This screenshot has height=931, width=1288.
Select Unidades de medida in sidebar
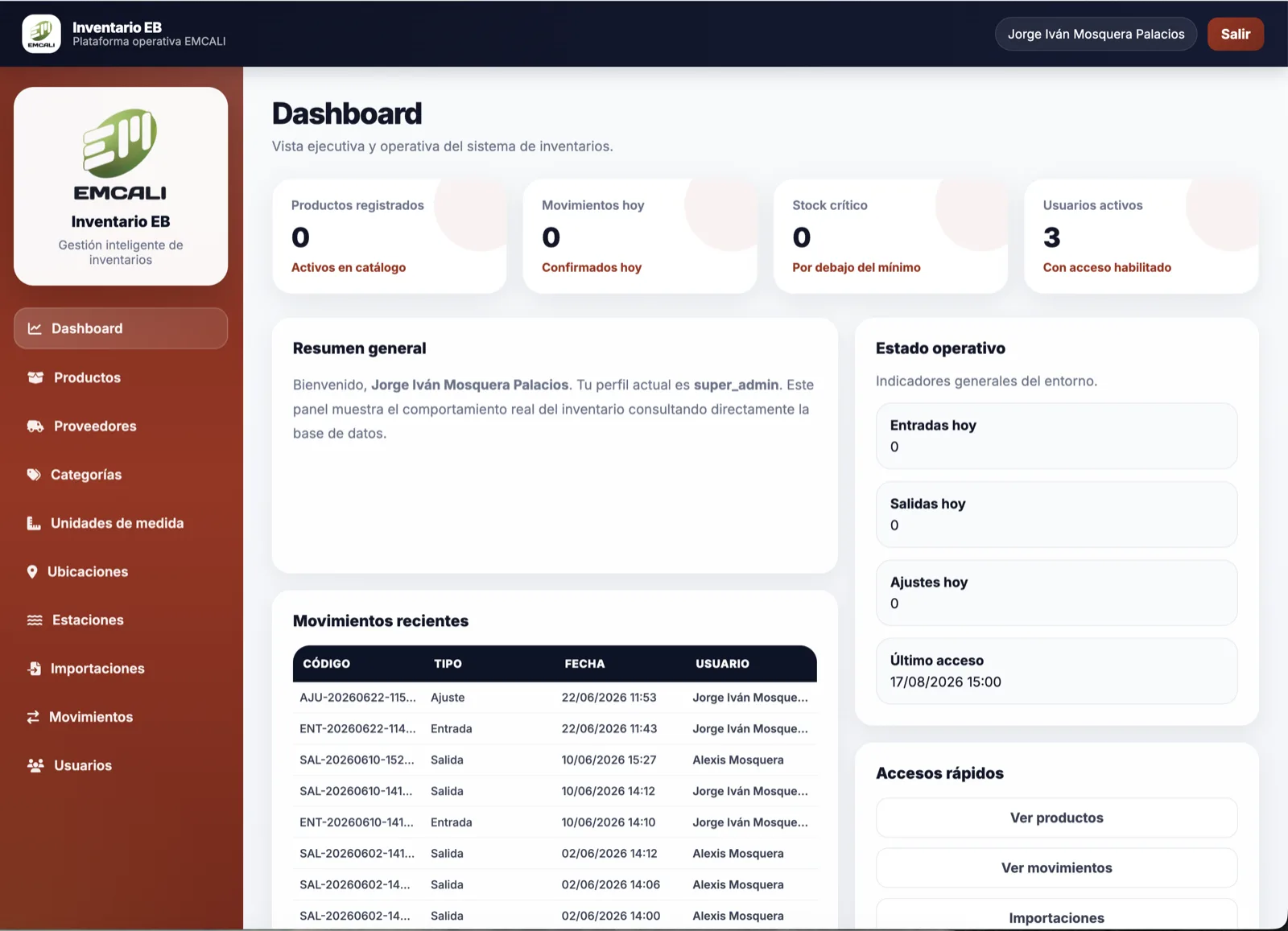pos(121,523)
